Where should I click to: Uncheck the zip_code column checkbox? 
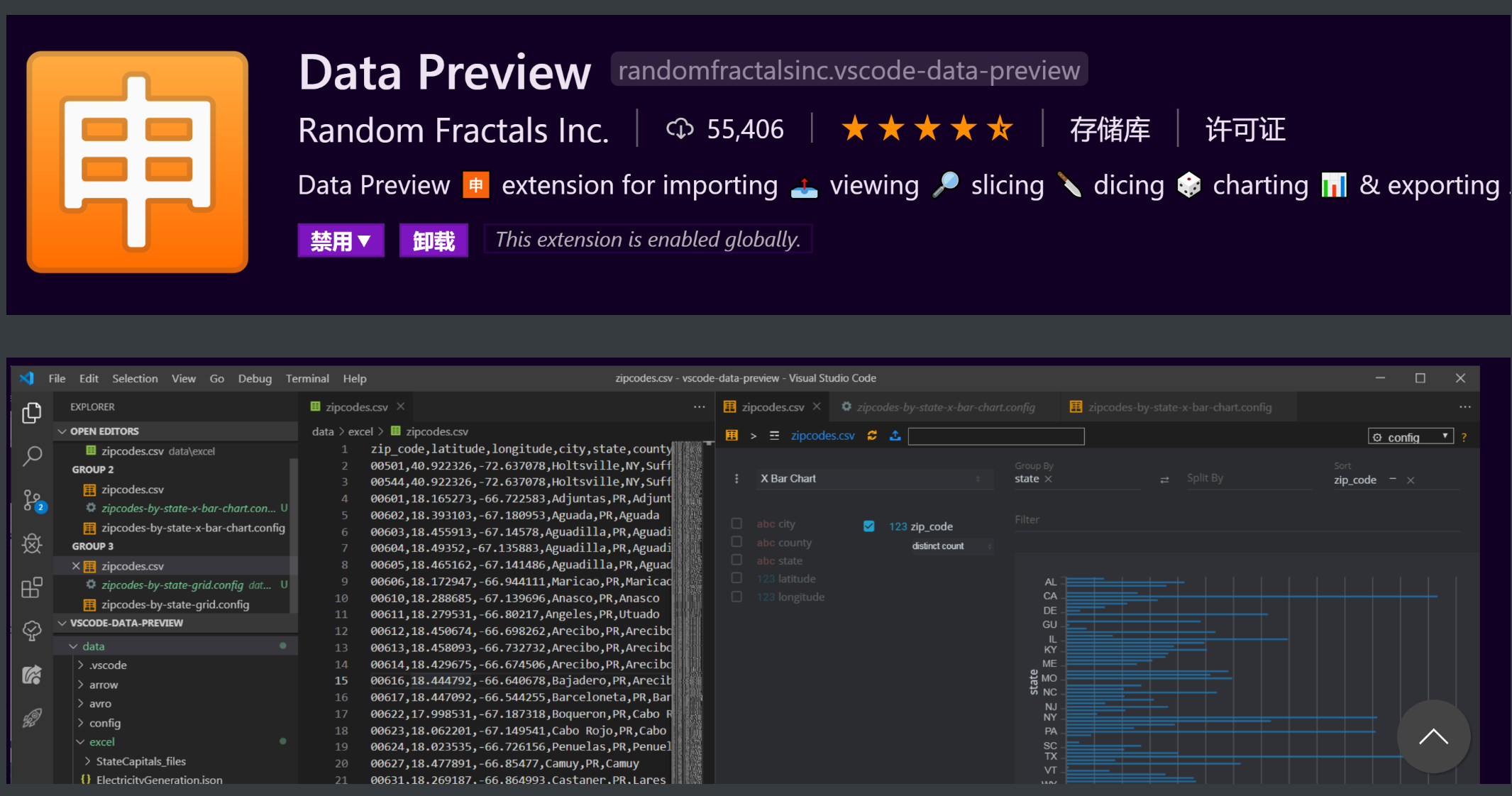pos(868,526)
